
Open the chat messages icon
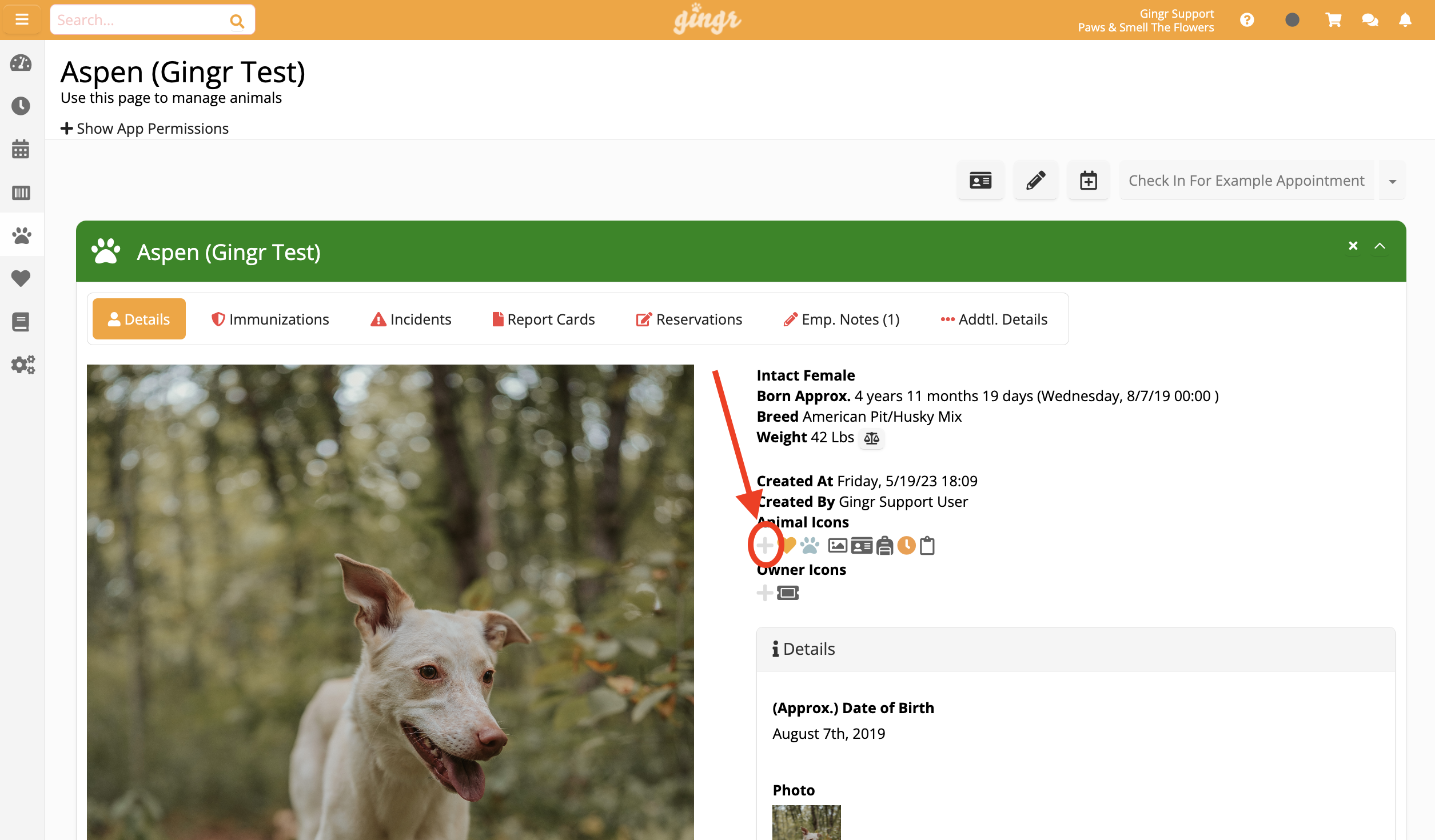(x=1370, y=20)
